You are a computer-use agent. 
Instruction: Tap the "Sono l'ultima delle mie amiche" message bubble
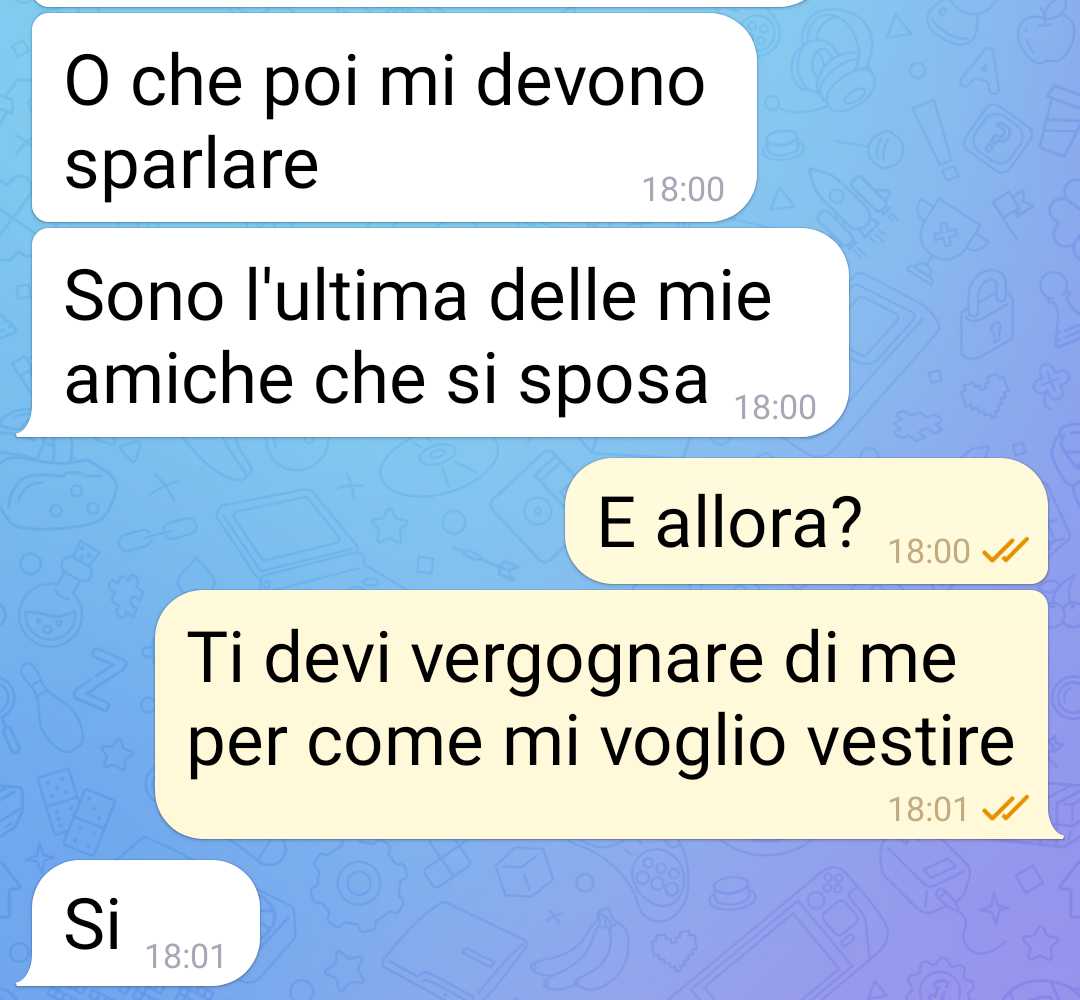point(433,333)
